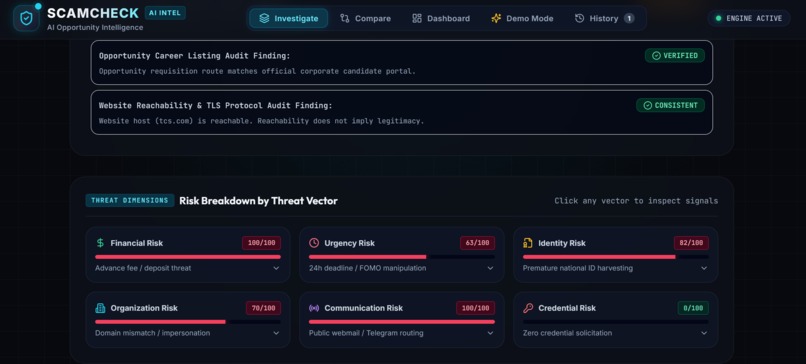Click the 'Risk Breakdown by Threat Vector' heading
The width and height of the screenshot is (806, 364).
tap(259, 201)
